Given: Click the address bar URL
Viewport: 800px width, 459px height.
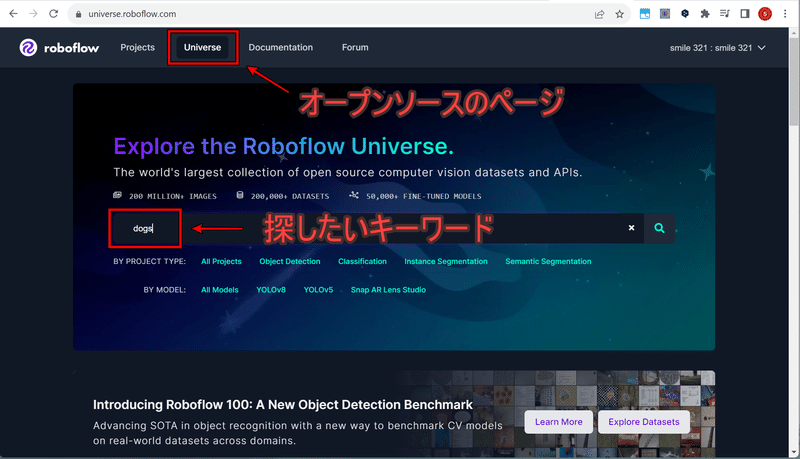Looking at the screenshot, I should coord(132,14).
